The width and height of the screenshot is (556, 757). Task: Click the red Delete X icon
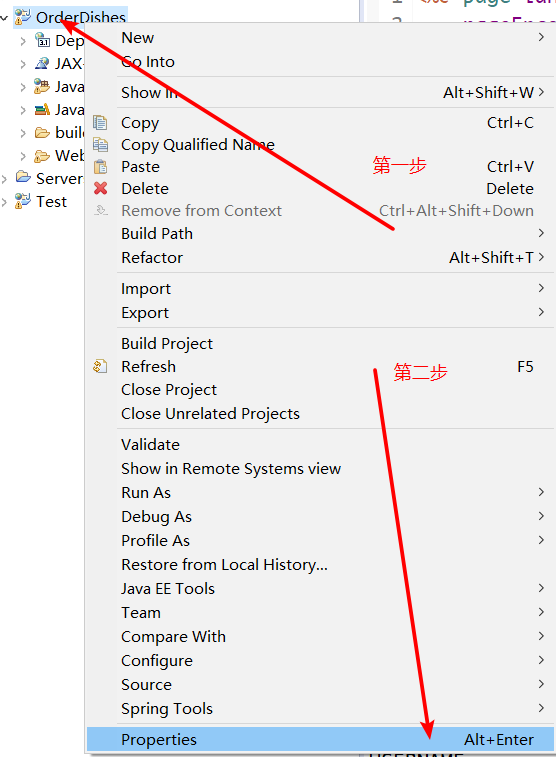pyautogui.click(x=100, y=188)
